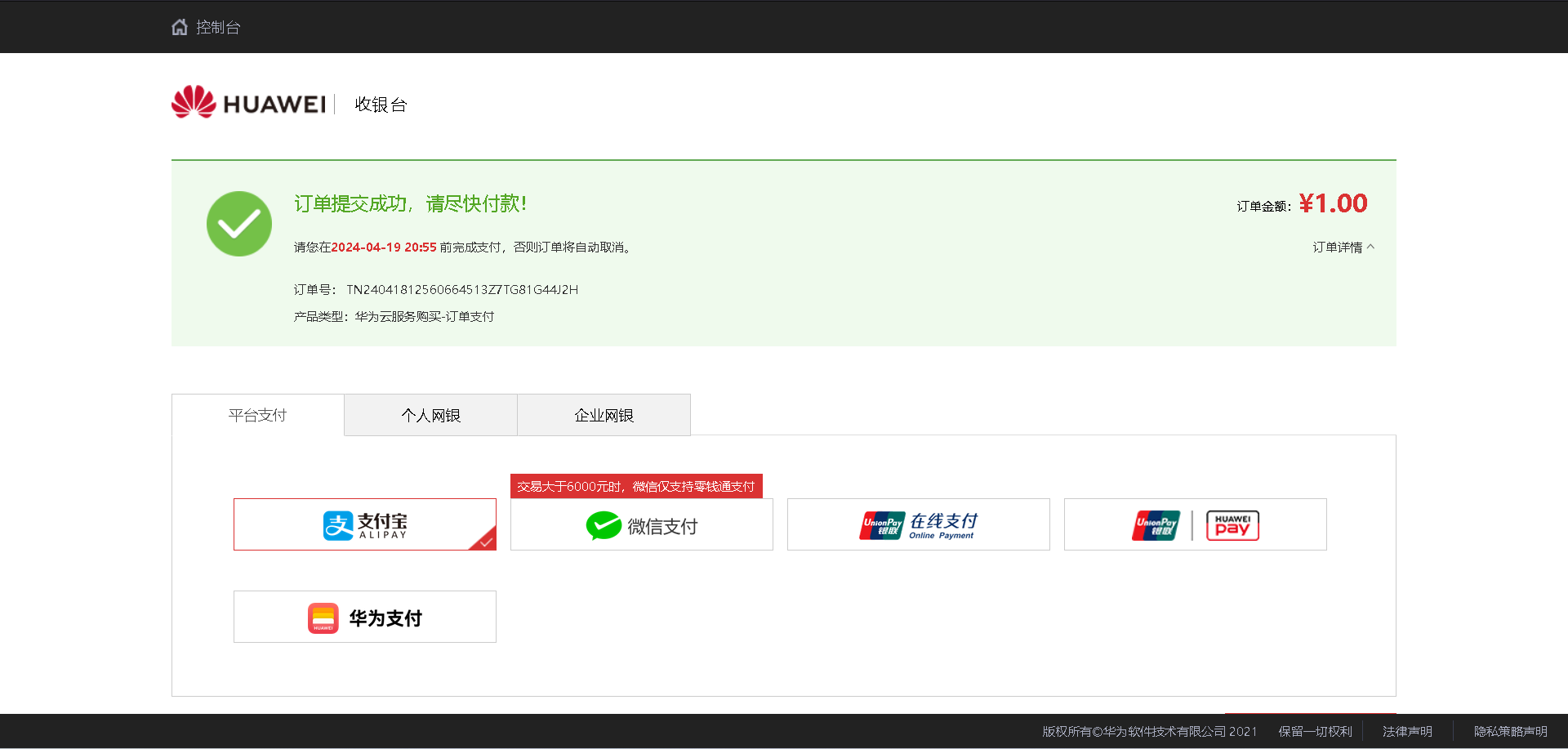The width and height of the screenshot is (1568, 749).
Task: Open the 隐私策略声明 privacy policy link
Action: 1510,731
